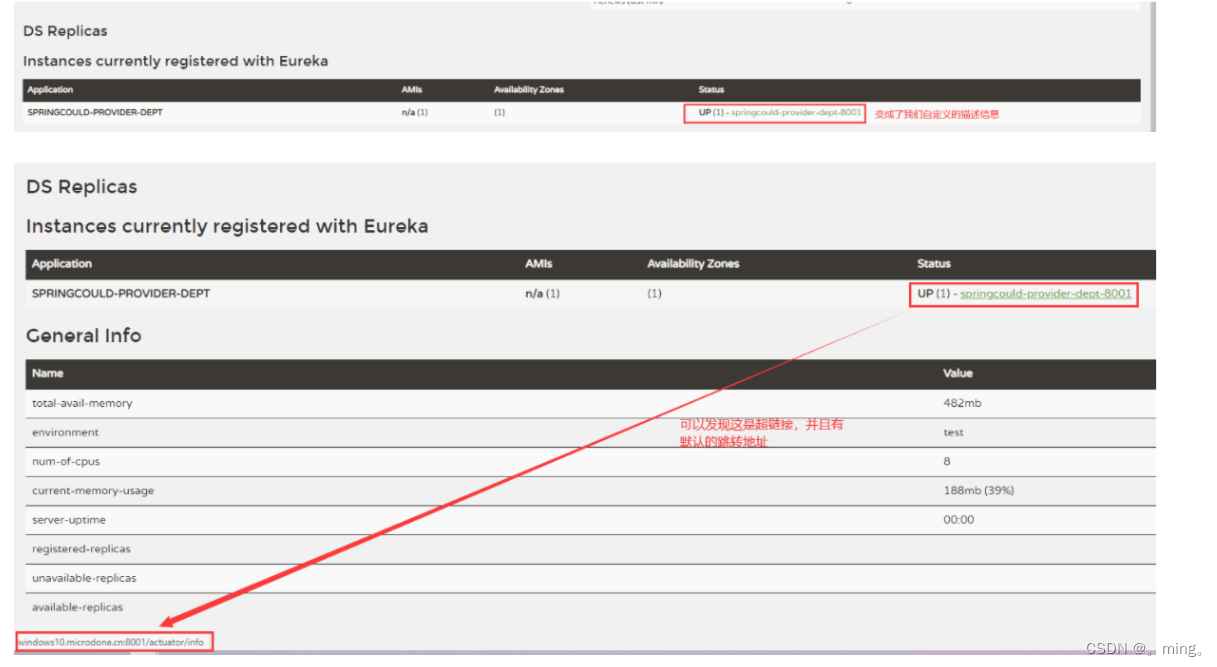Image resolution: width=1217 pixels, height=667 pixels.
Task: Select the num-of-cpus row name
Action: coord(66,462)
